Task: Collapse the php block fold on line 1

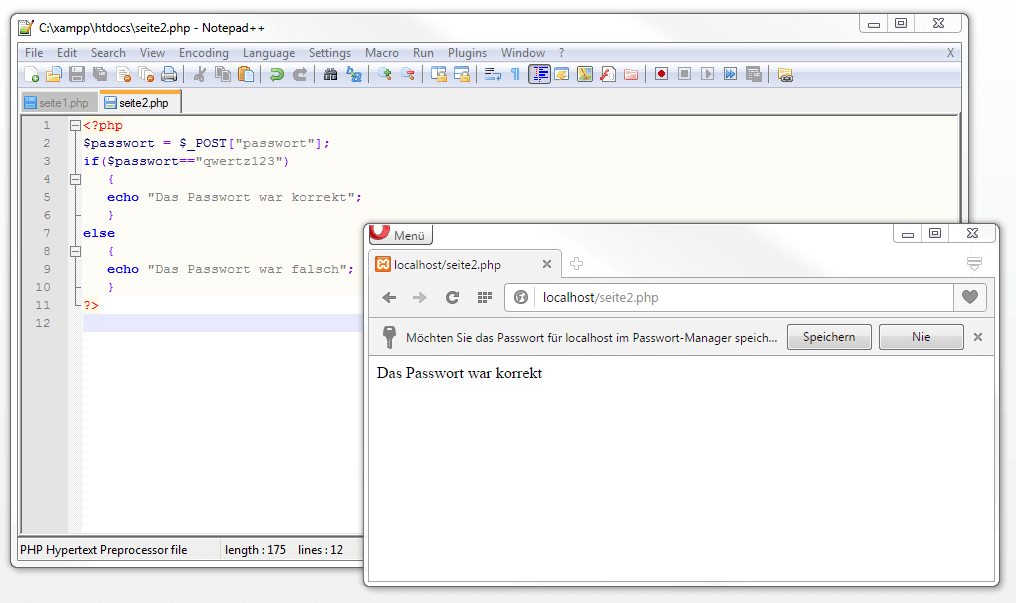Action: pos(75,126)
